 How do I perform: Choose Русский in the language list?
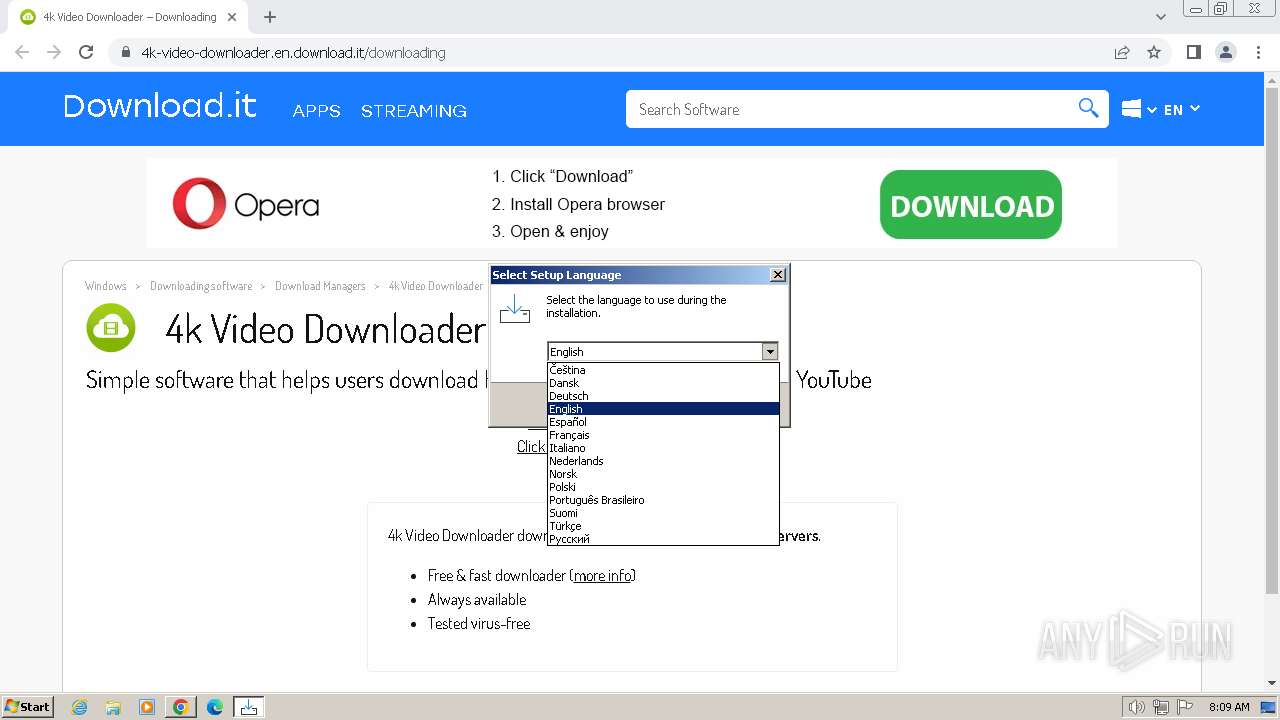(663, 539)
